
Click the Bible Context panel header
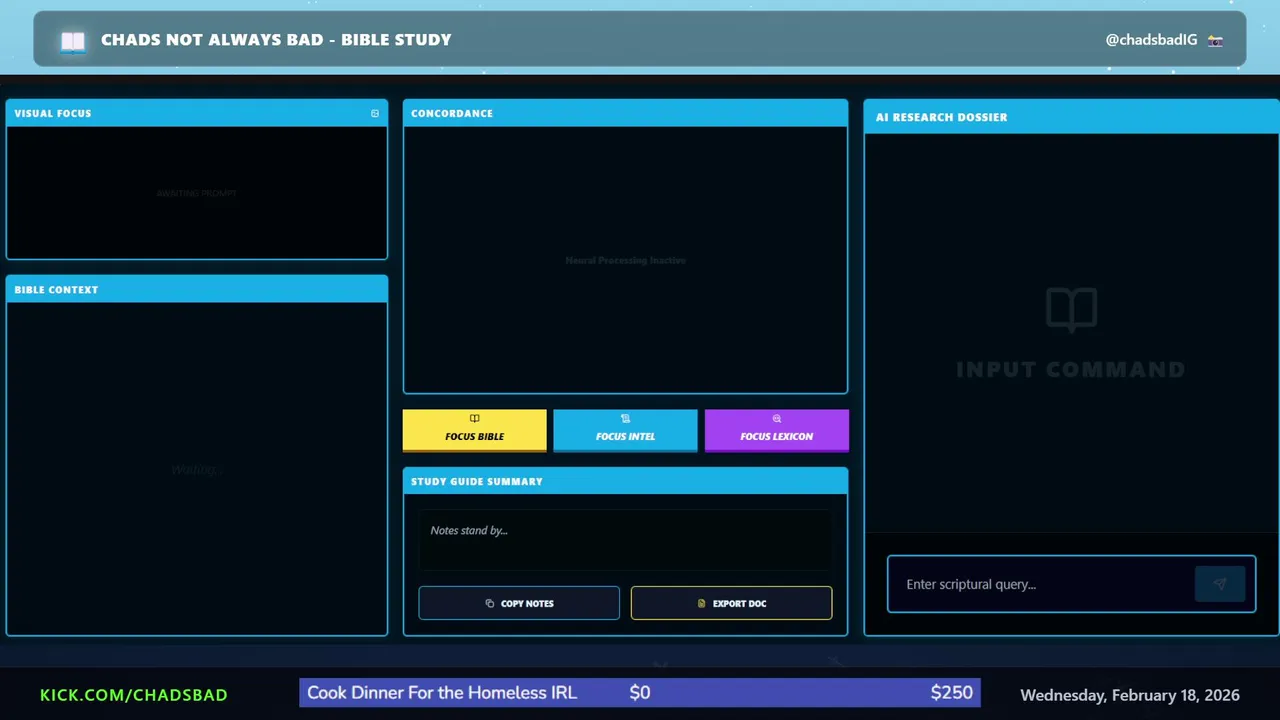tap(197, 289)
